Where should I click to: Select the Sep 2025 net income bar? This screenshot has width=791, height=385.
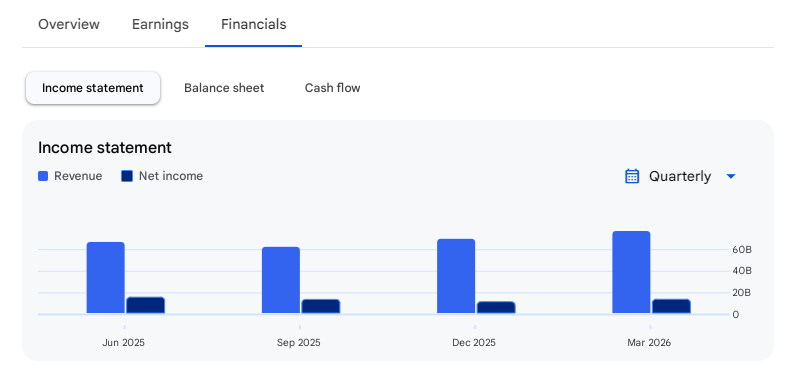[321, 306]
